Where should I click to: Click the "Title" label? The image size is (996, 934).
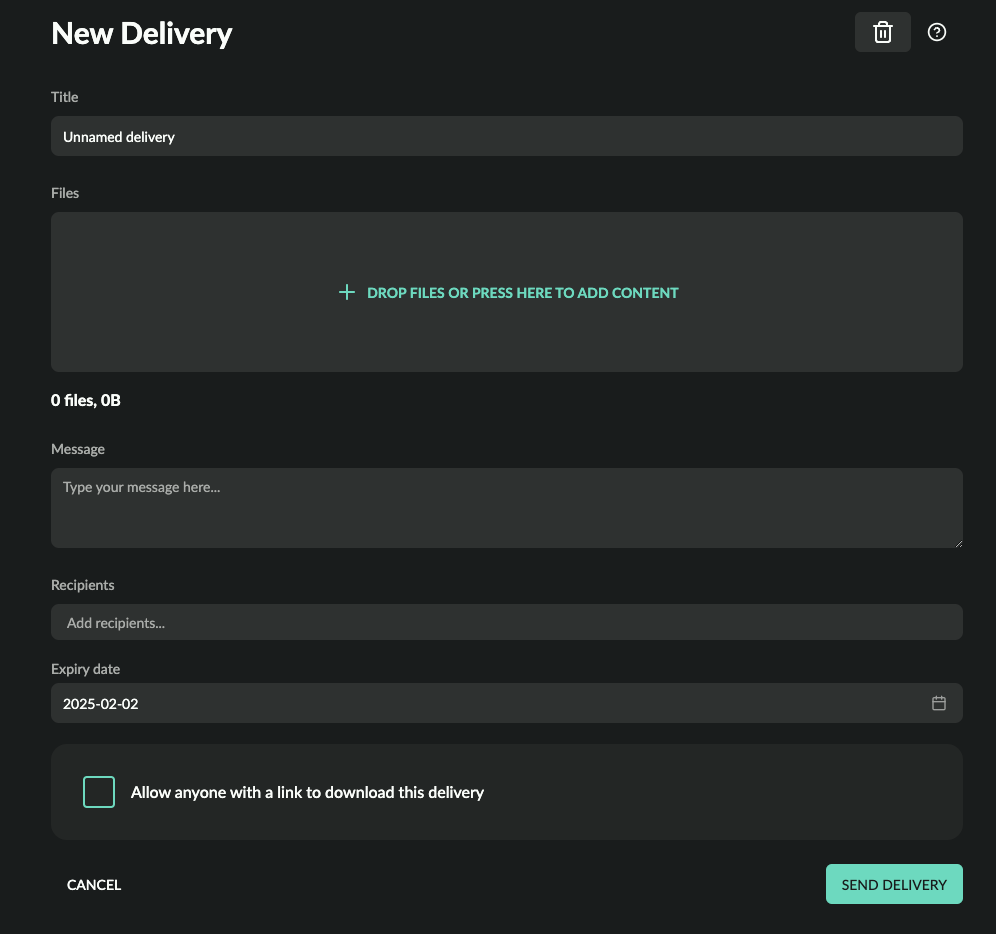(x=64, y=97)
